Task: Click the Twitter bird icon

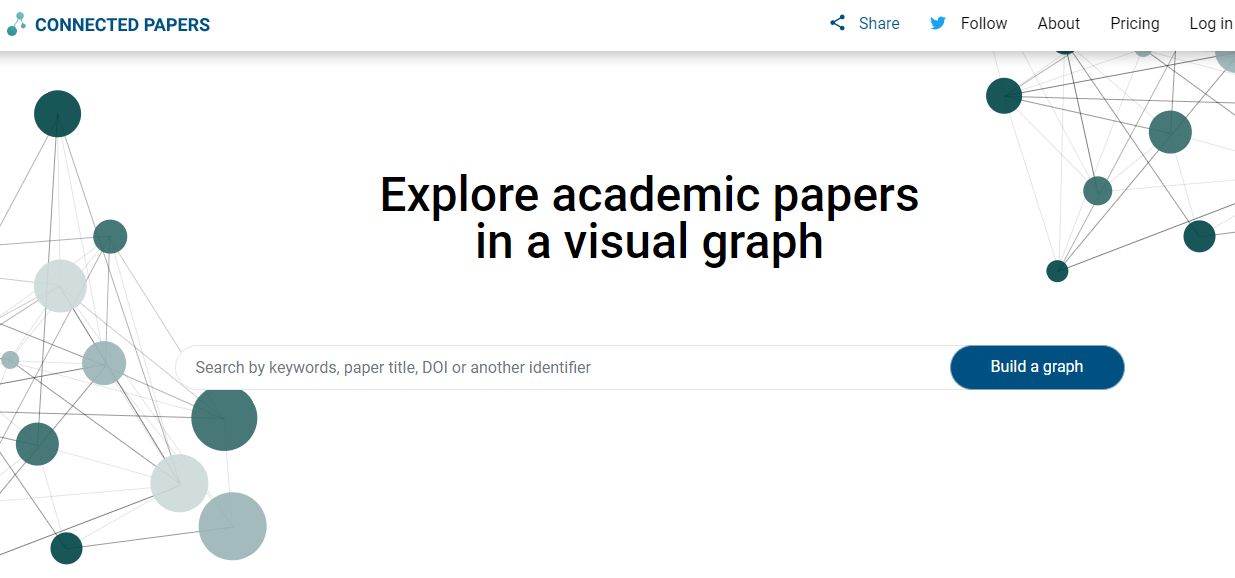Action: pyautogui.click(x=938, y=23)
